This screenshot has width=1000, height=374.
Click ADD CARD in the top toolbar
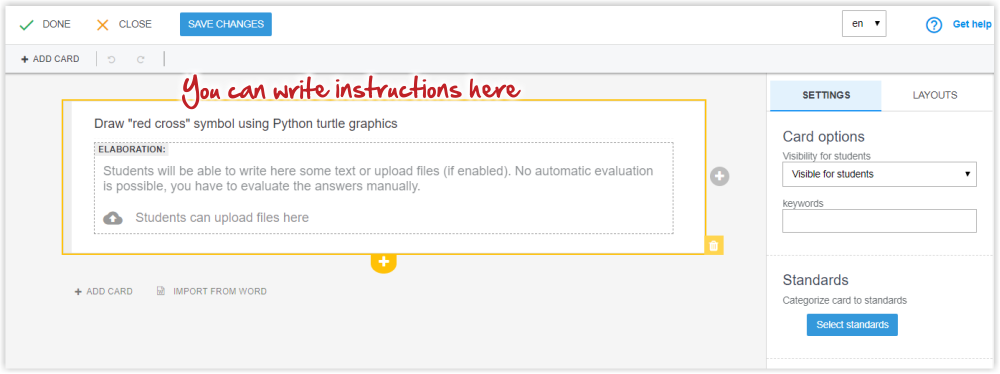tap(50, 59)
